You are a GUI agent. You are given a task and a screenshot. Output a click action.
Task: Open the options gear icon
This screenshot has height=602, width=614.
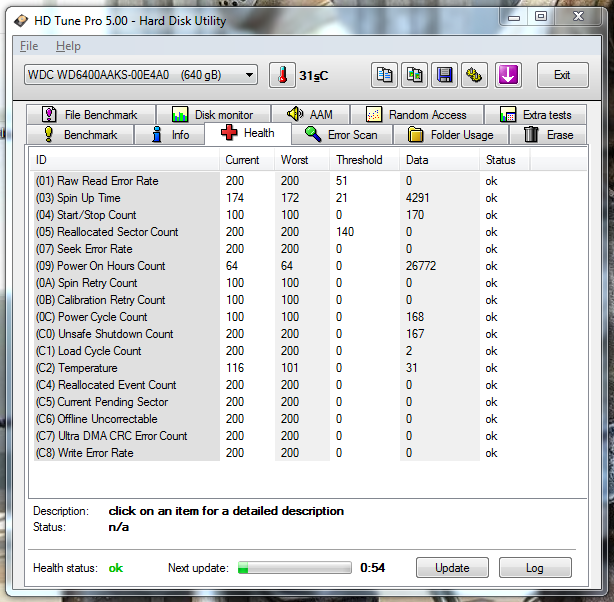(474, 75)
